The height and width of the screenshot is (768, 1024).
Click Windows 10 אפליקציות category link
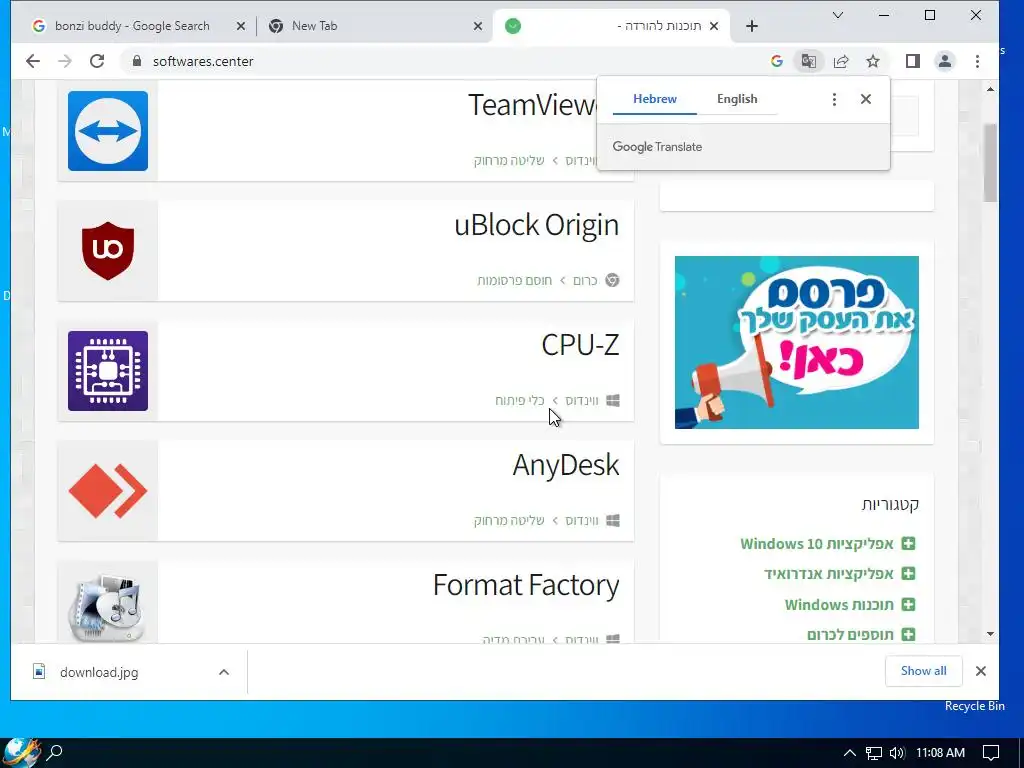click(816, 543)
